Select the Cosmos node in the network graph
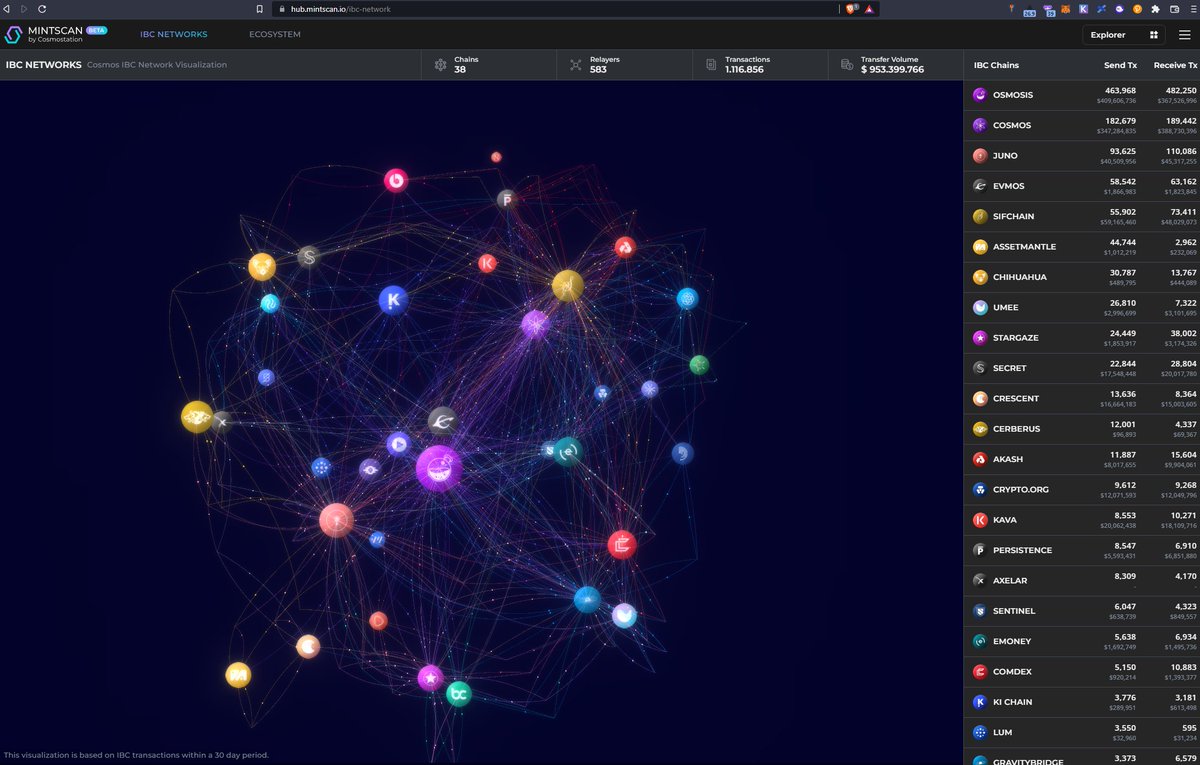 coord(535,324)
